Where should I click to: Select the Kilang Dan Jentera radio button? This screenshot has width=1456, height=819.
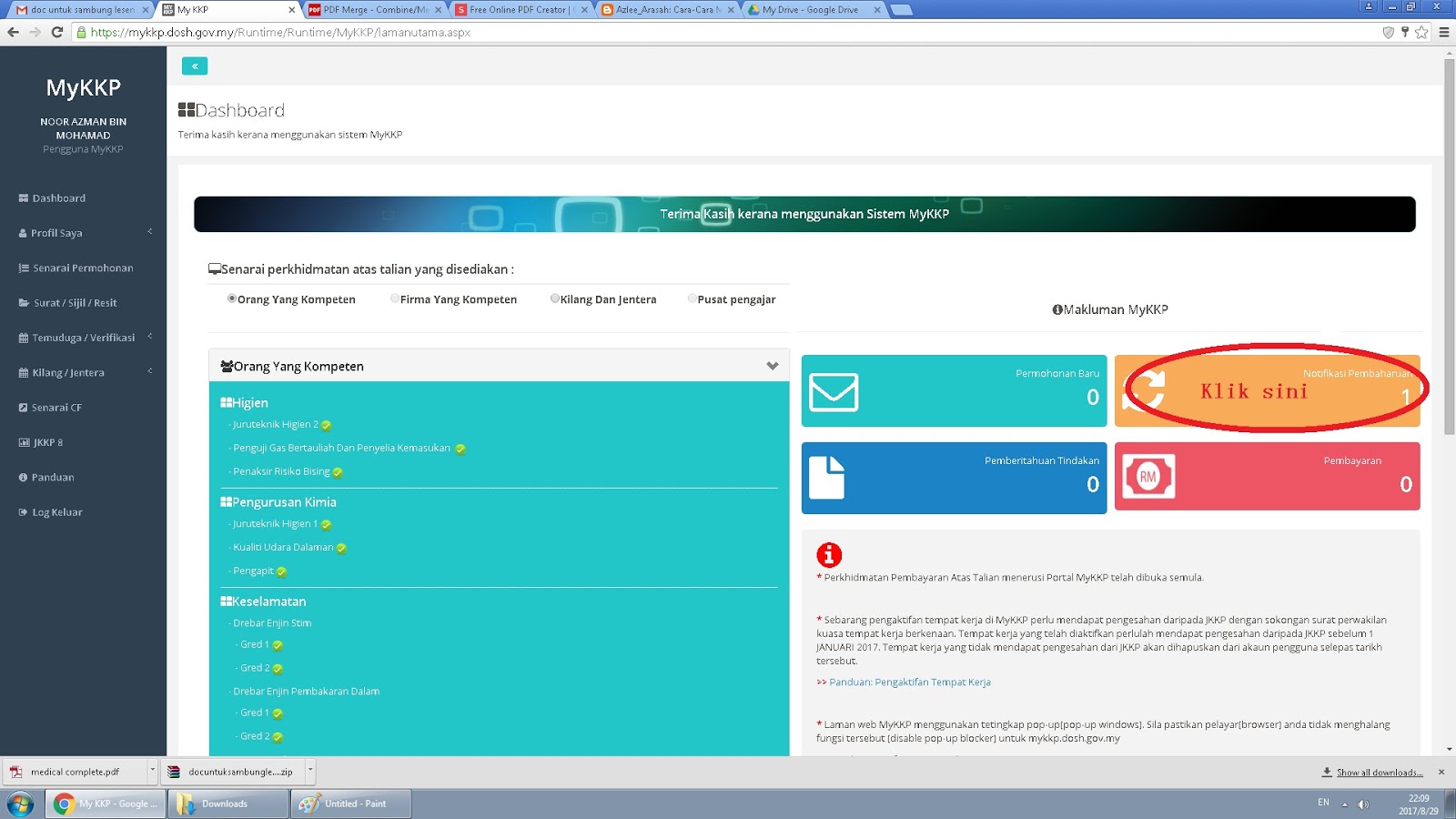click(x=555, y=298)
